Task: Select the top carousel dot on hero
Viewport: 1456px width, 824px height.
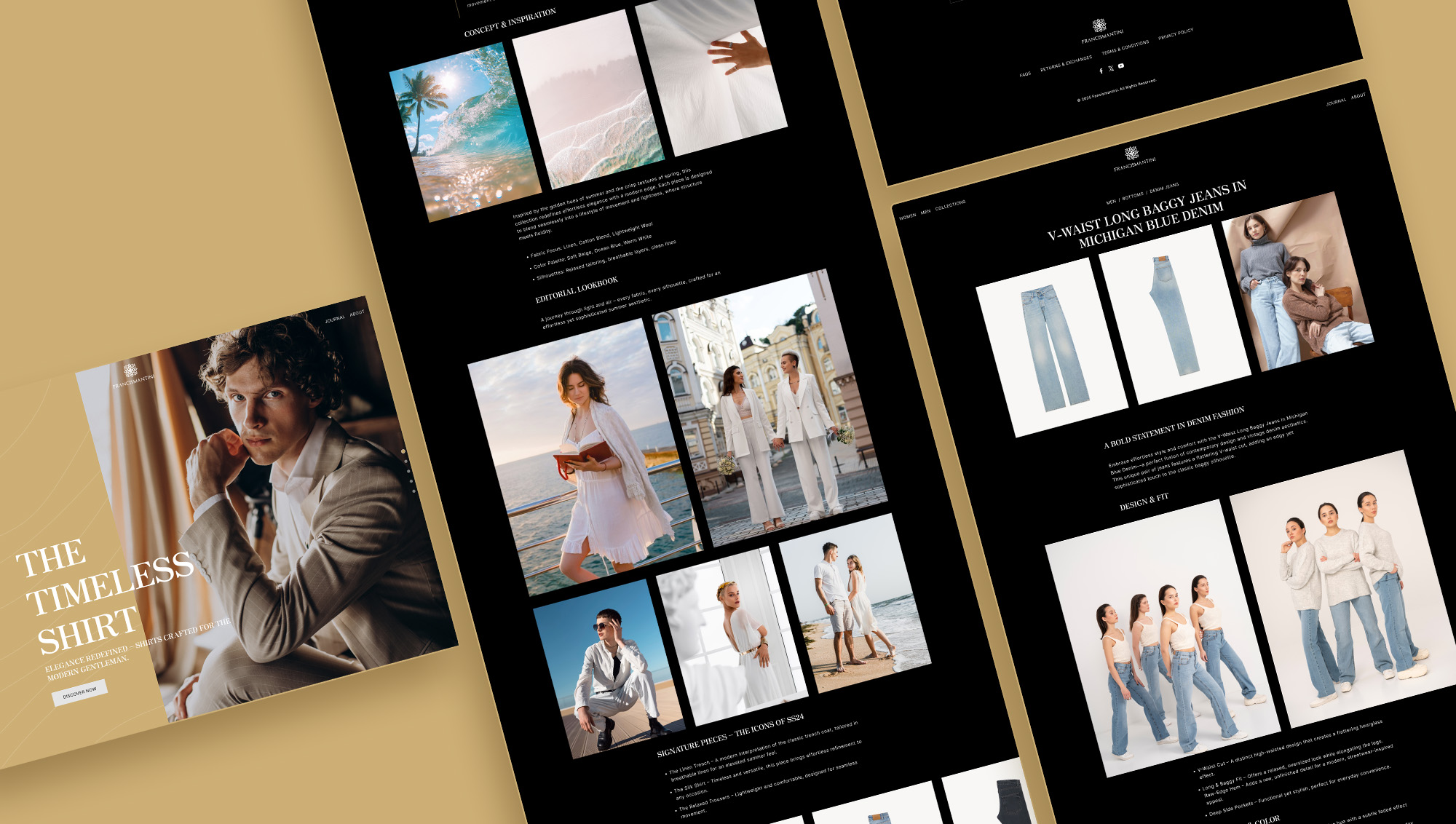Action: click(403, 451)
